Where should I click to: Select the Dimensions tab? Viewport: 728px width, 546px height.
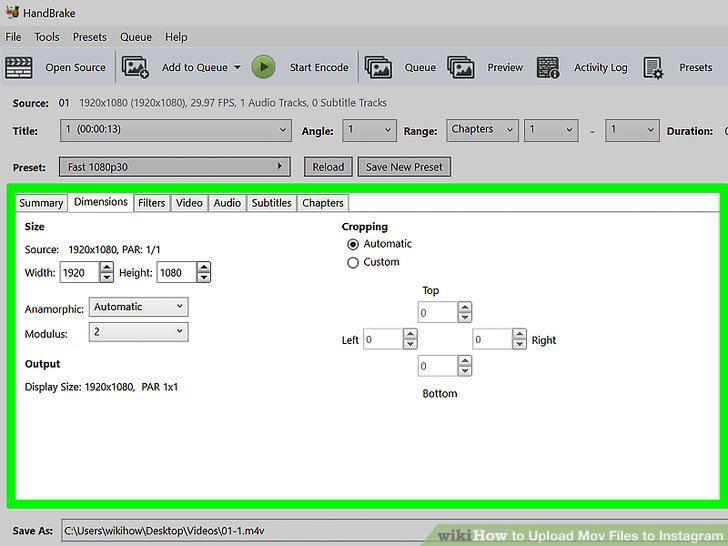pyautogui.click(x=101, y=202)
